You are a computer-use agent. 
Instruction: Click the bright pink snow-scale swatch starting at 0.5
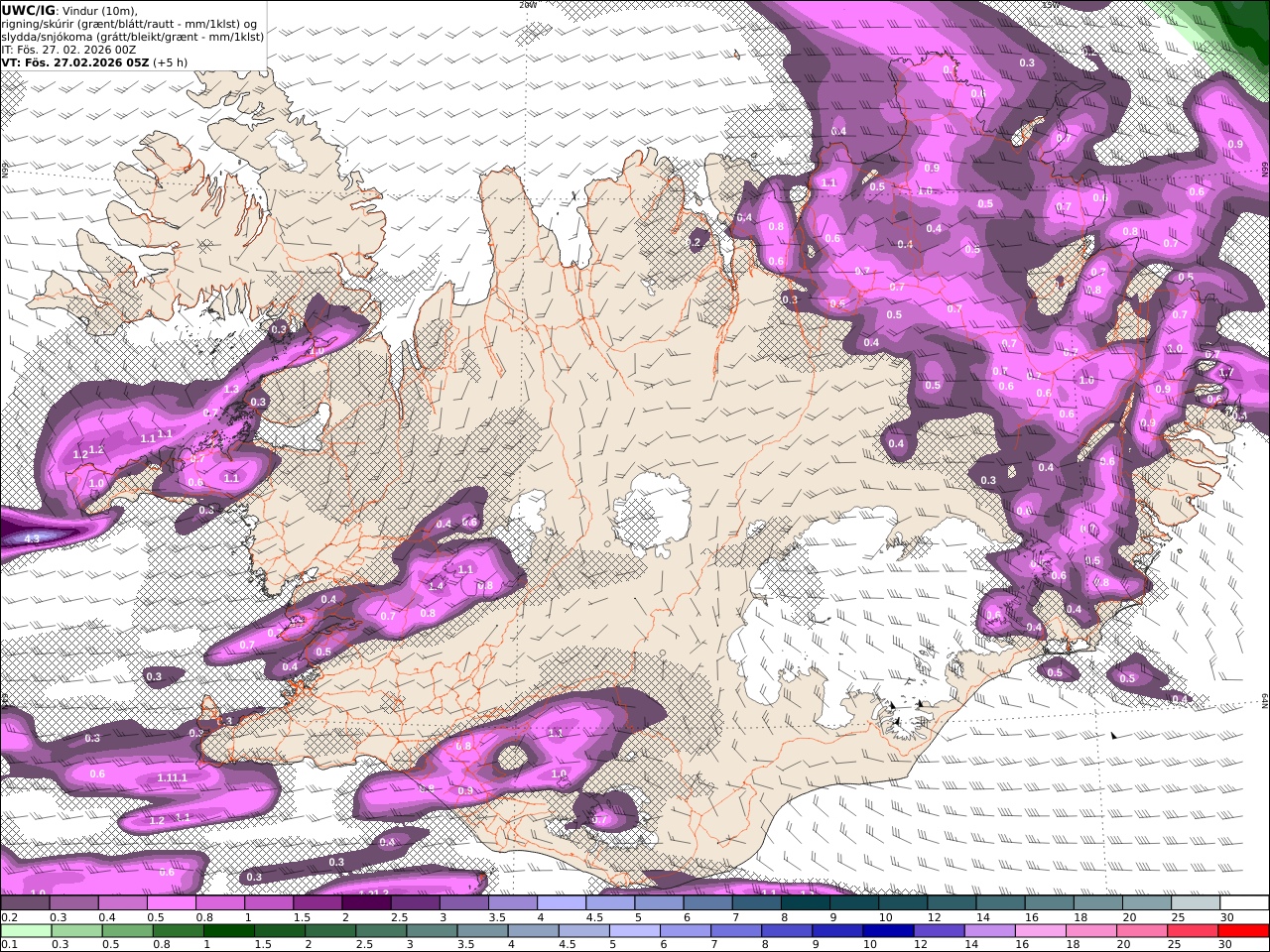(x=171, y=903)
